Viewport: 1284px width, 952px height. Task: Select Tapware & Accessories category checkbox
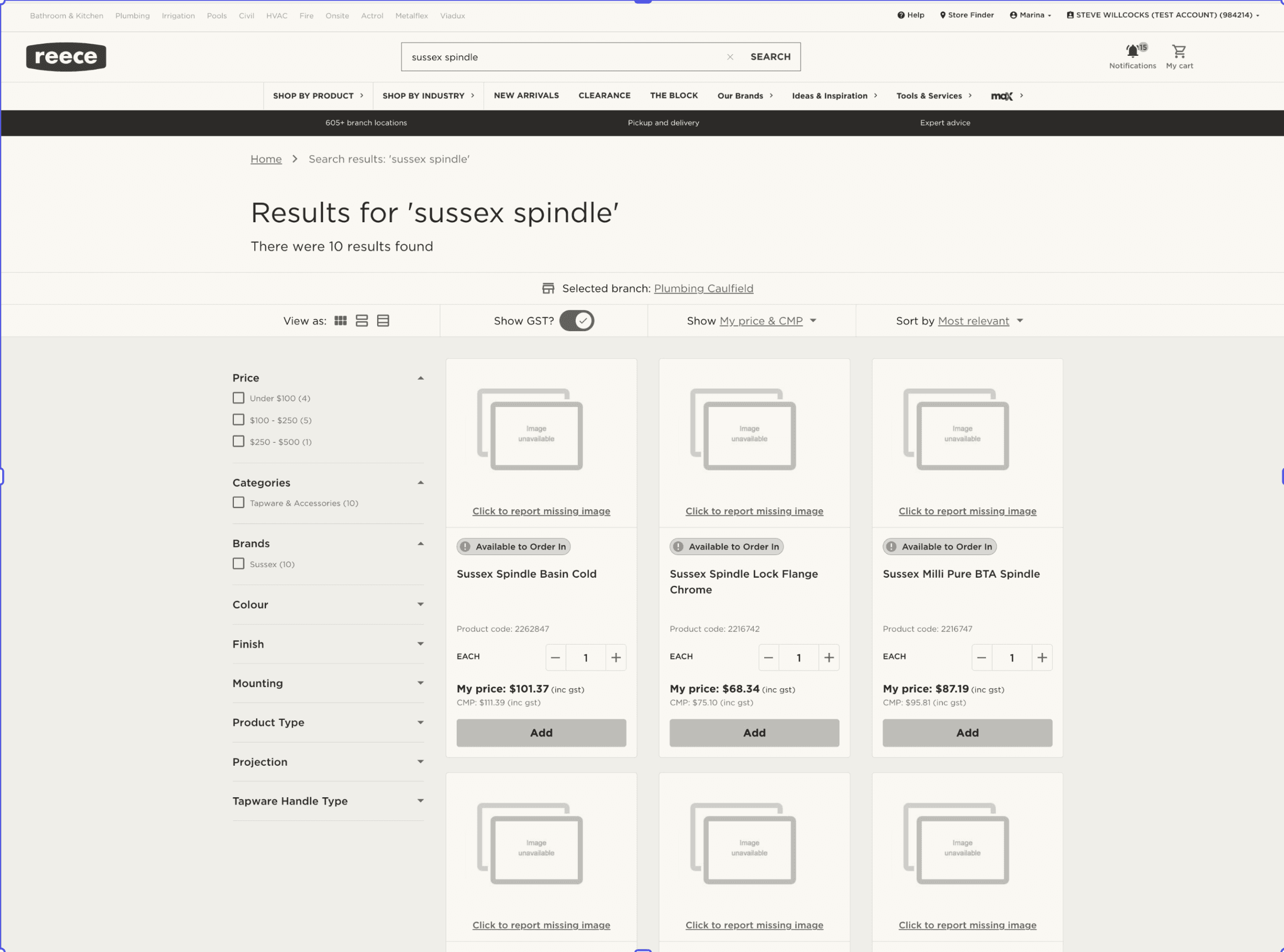[238, 503]
